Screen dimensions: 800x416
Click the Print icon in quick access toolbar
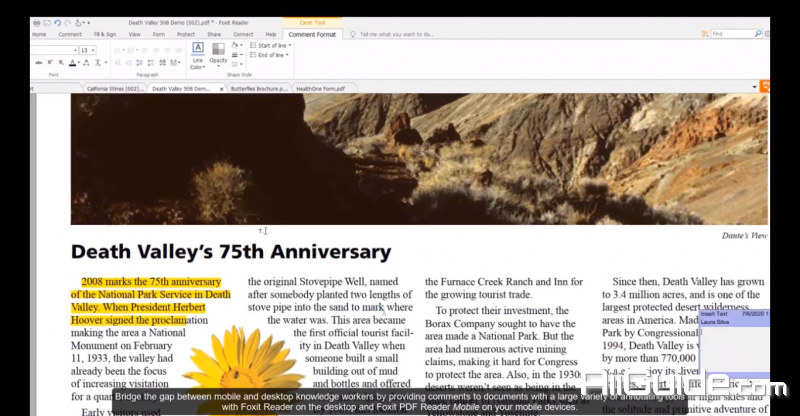pos(37,23)
